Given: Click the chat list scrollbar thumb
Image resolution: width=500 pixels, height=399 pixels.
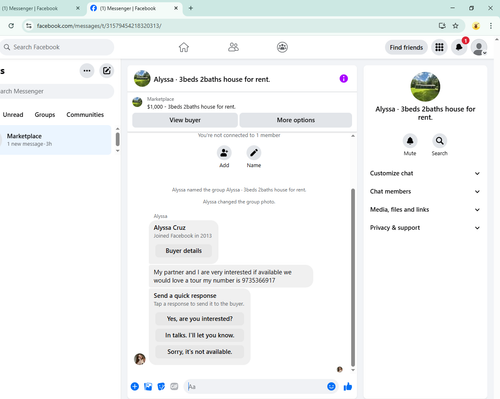Looking at the screenshot, I should tap(117, 139).
